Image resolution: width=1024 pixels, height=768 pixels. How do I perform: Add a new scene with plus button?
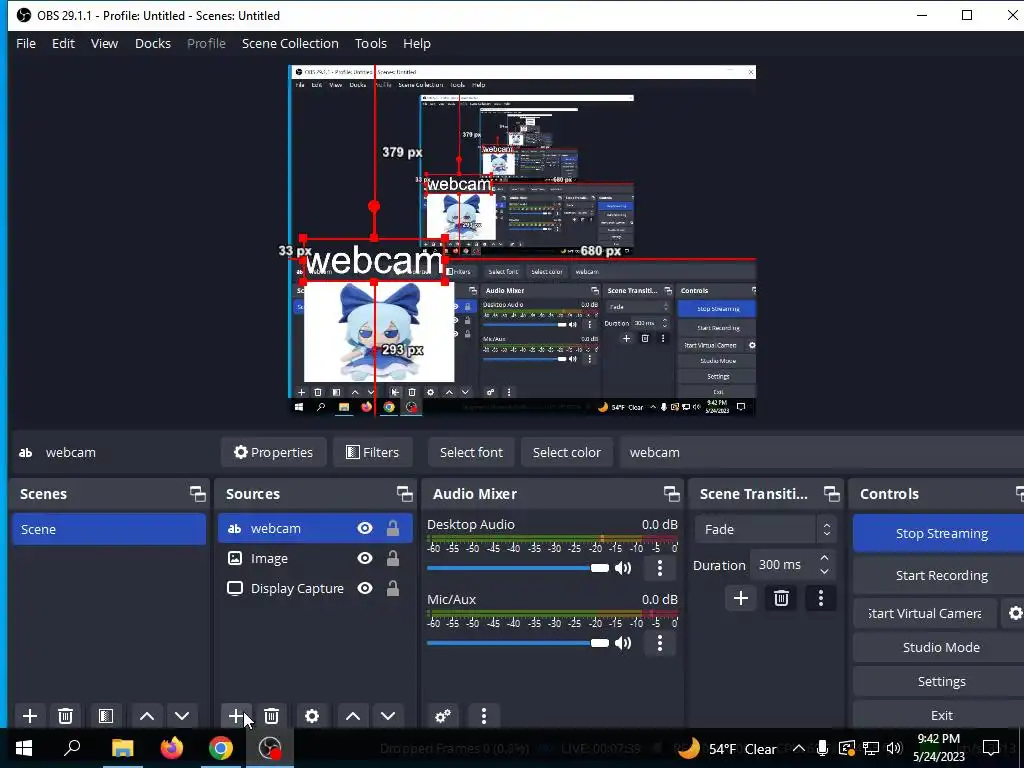point(29,716)
